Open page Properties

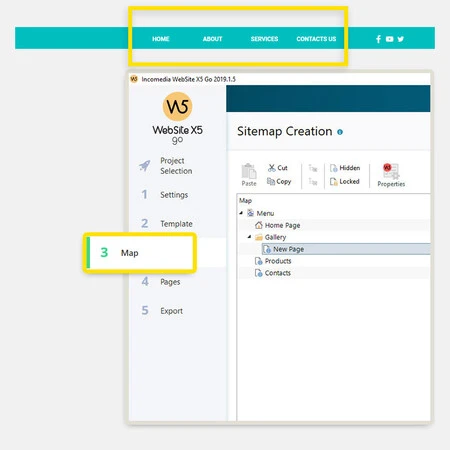click(391, 175)
